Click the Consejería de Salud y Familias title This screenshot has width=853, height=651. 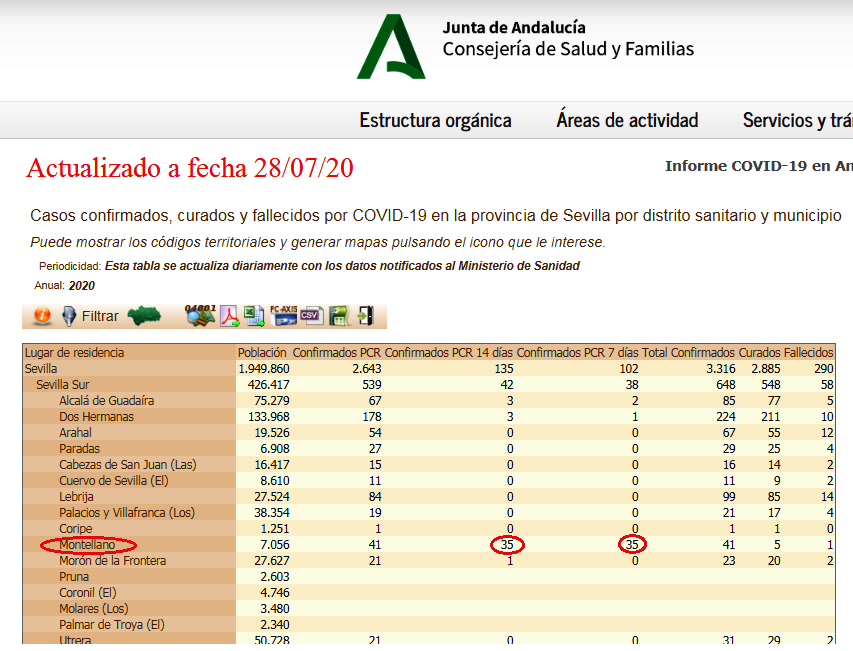567,49
